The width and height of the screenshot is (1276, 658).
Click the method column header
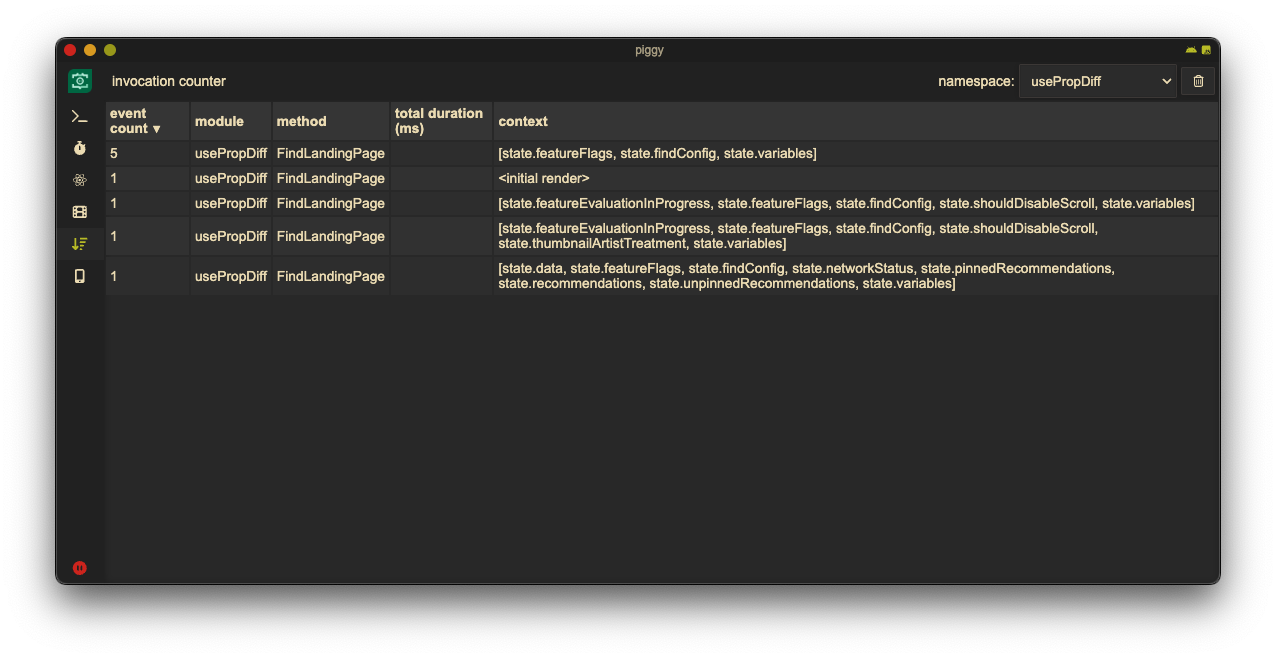coord(301,121)
